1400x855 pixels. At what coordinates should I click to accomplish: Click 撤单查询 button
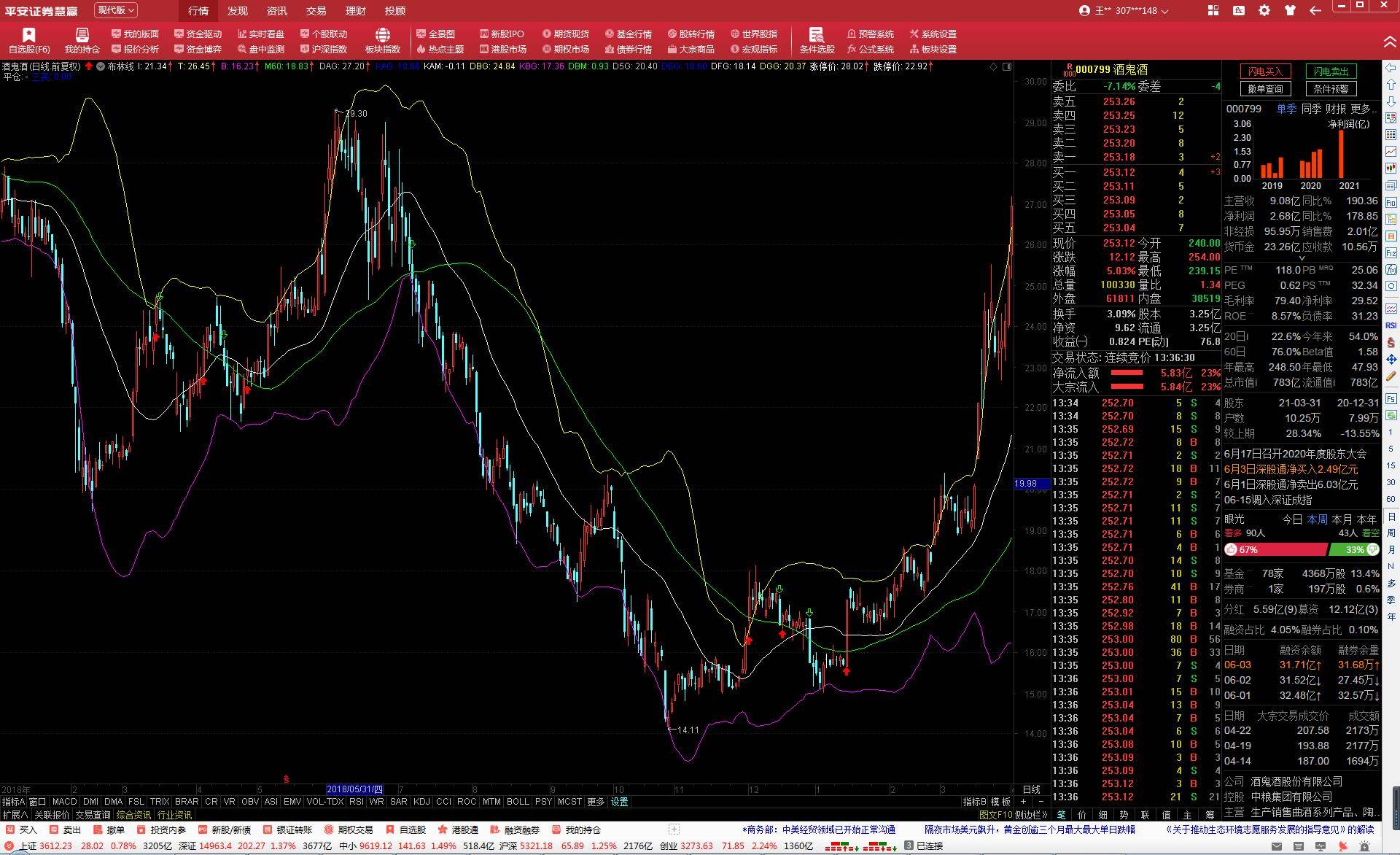1266,89
